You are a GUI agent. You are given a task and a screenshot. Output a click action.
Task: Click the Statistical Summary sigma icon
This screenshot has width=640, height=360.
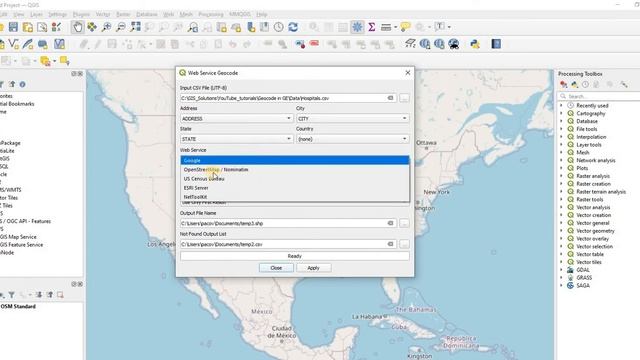pyautogui.click(x=371, y=27)
